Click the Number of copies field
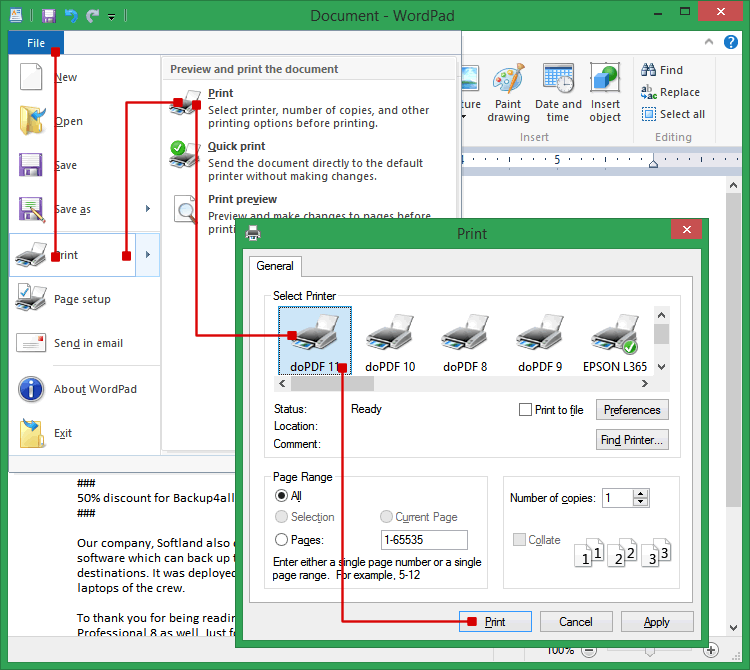The width and height of the screenshot is (750, 670). pos(618,498)
